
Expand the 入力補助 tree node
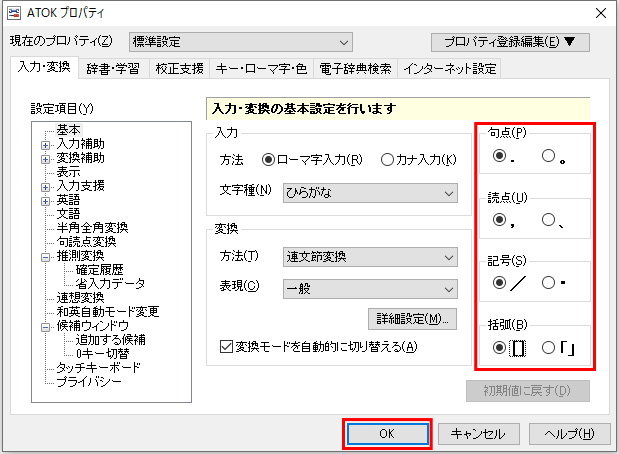tap(46, 144)
